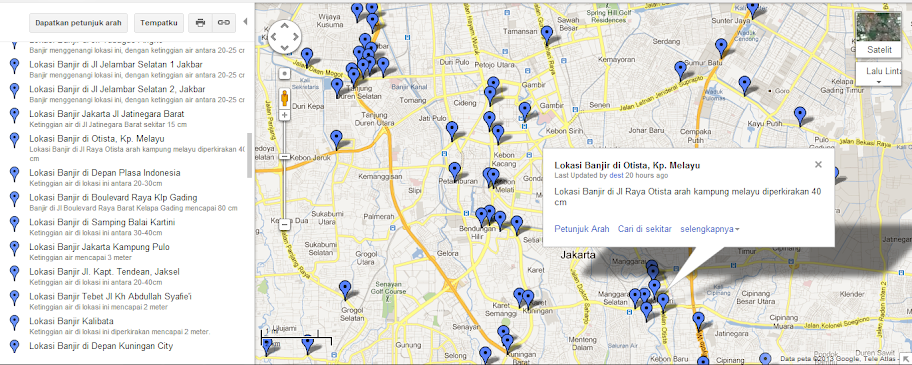Click Cari di sekitar link

(x=644, y=229)
